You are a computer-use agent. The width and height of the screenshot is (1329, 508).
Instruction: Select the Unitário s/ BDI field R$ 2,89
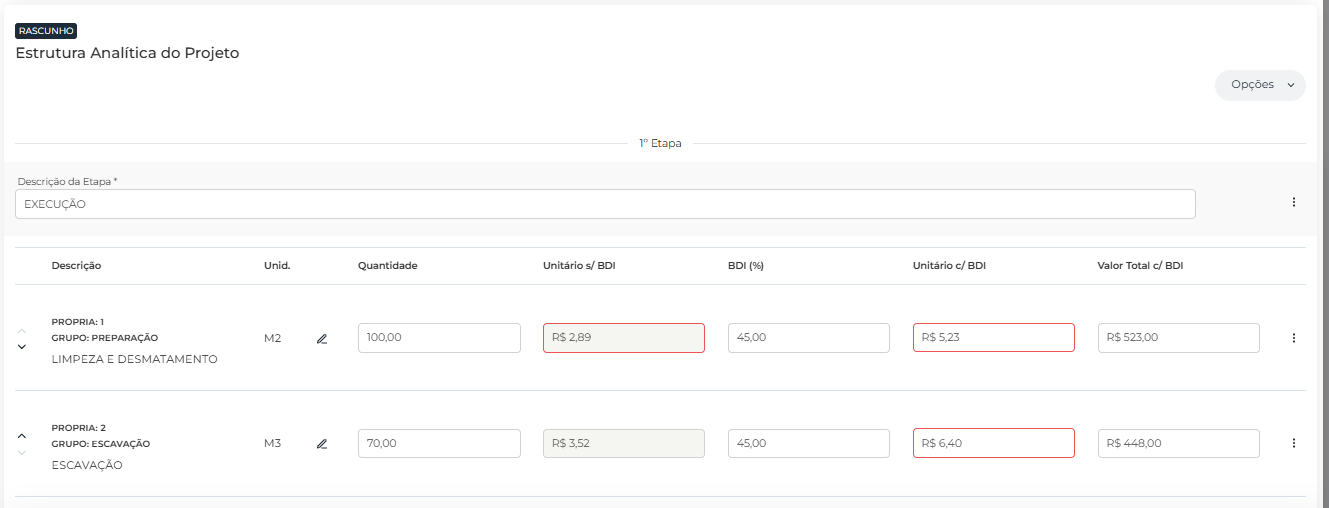point(623,338)
